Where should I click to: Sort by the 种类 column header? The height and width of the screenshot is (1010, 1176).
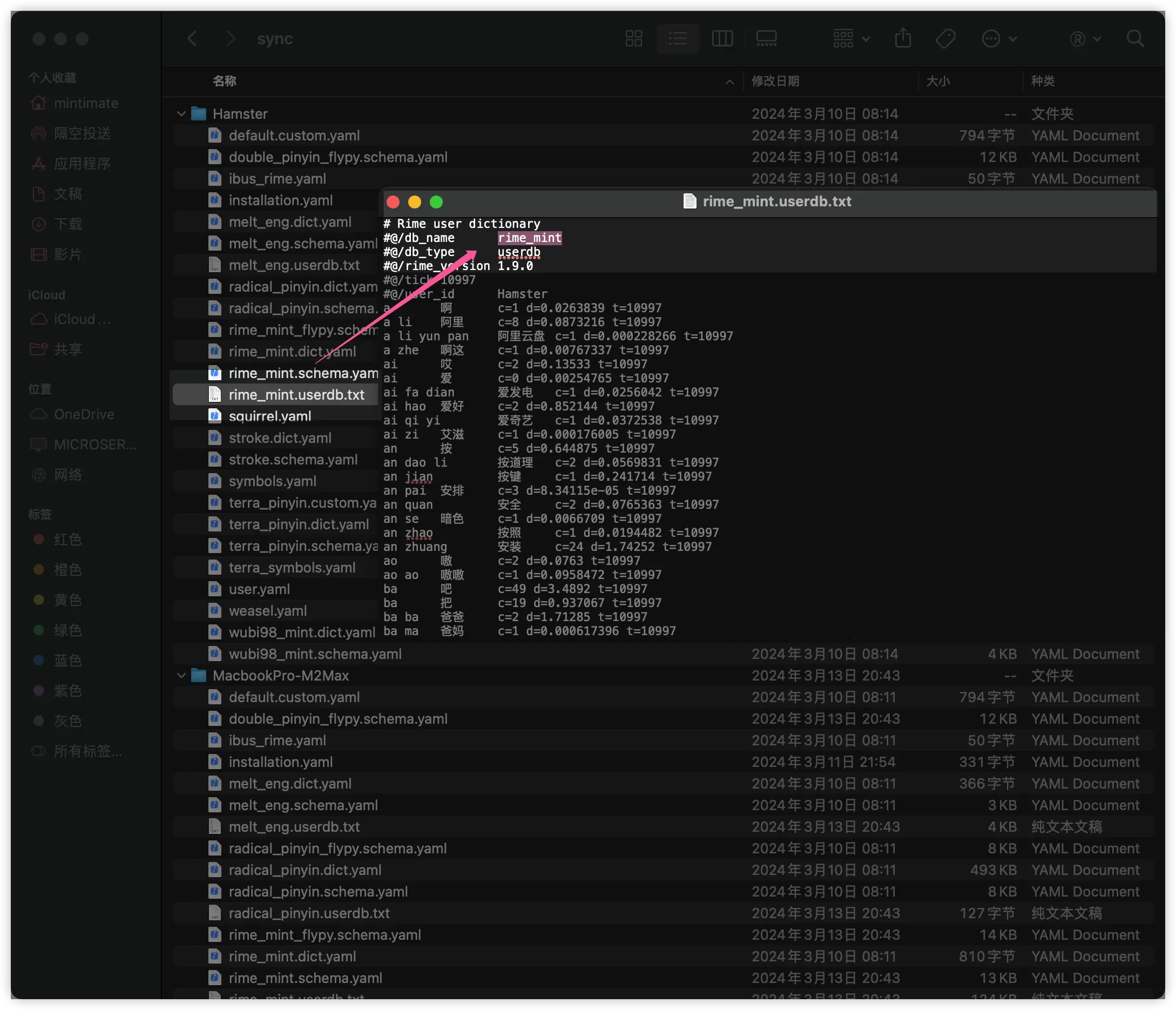[x=1043, y=81]
